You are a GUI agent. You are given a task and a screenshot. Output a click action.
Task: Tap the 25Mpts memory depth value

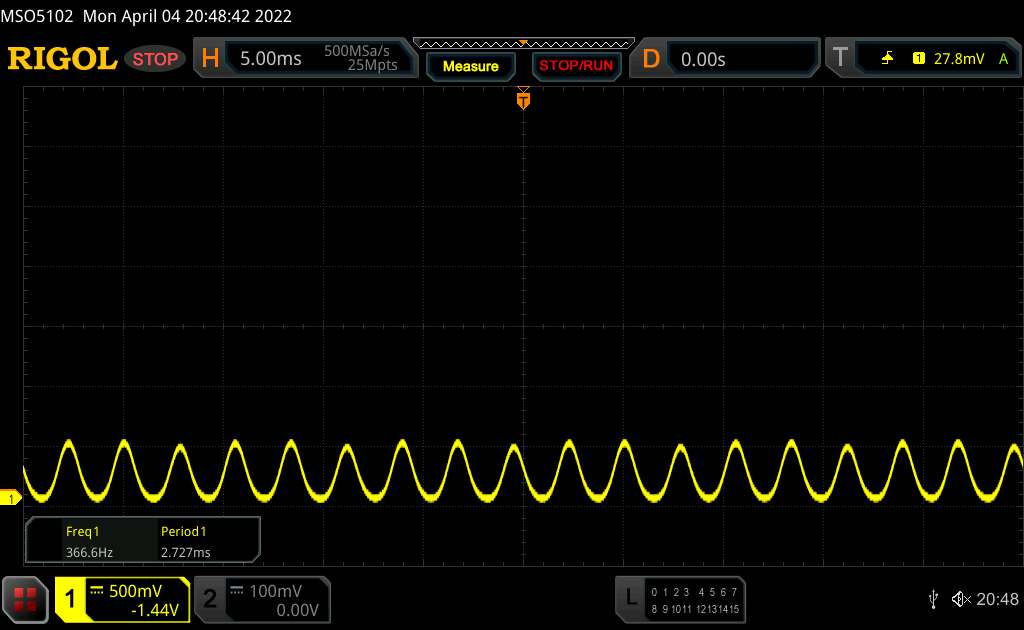coord(372,65)
